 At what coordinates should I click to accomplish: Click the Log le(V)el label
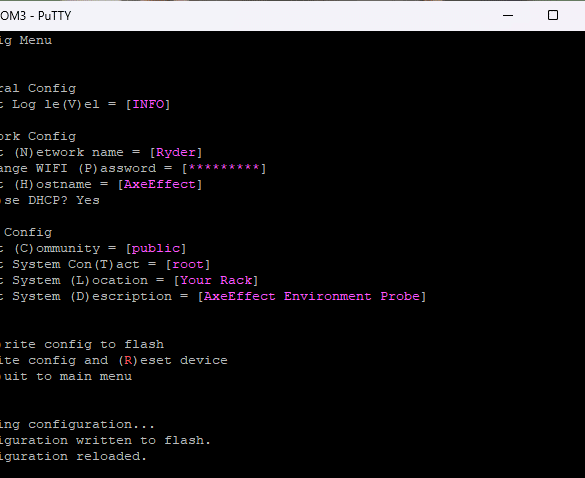[x=56, y=104]
